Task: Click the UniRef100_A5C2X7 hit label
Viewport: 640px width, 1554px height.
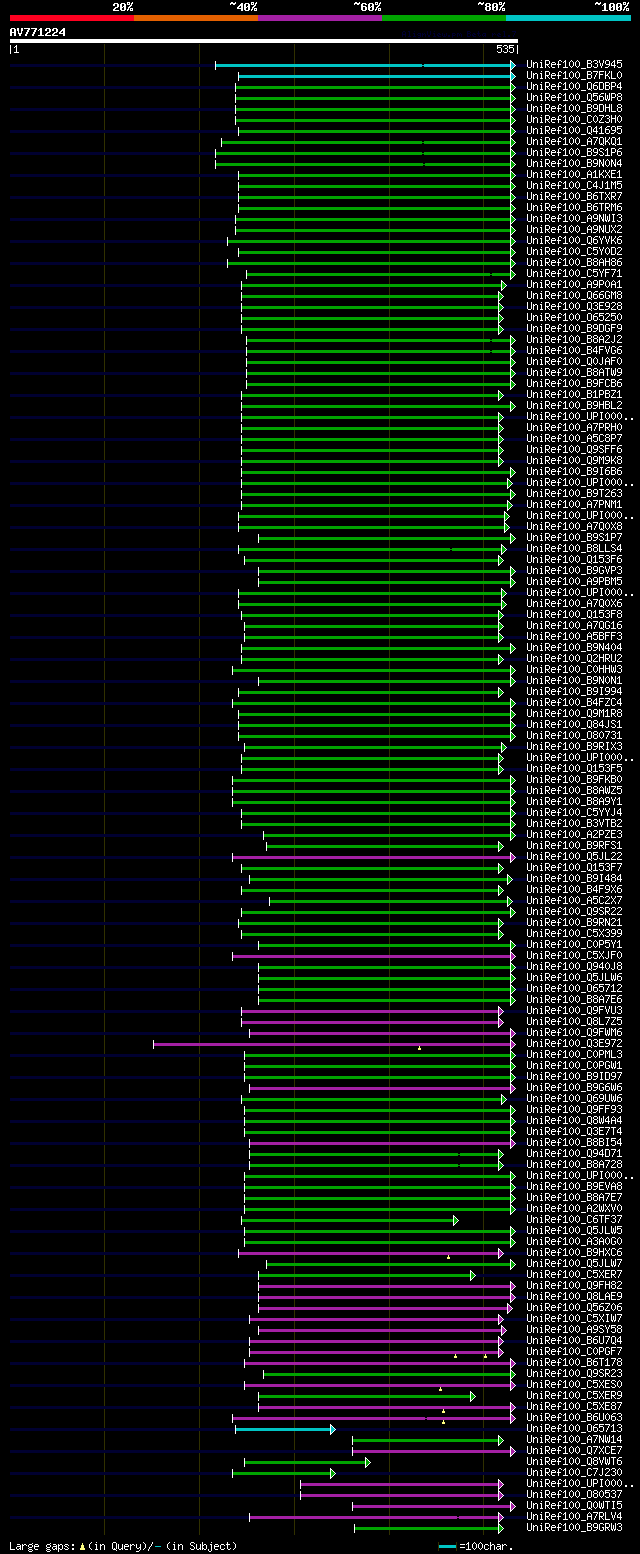Action: click(574, 900)
